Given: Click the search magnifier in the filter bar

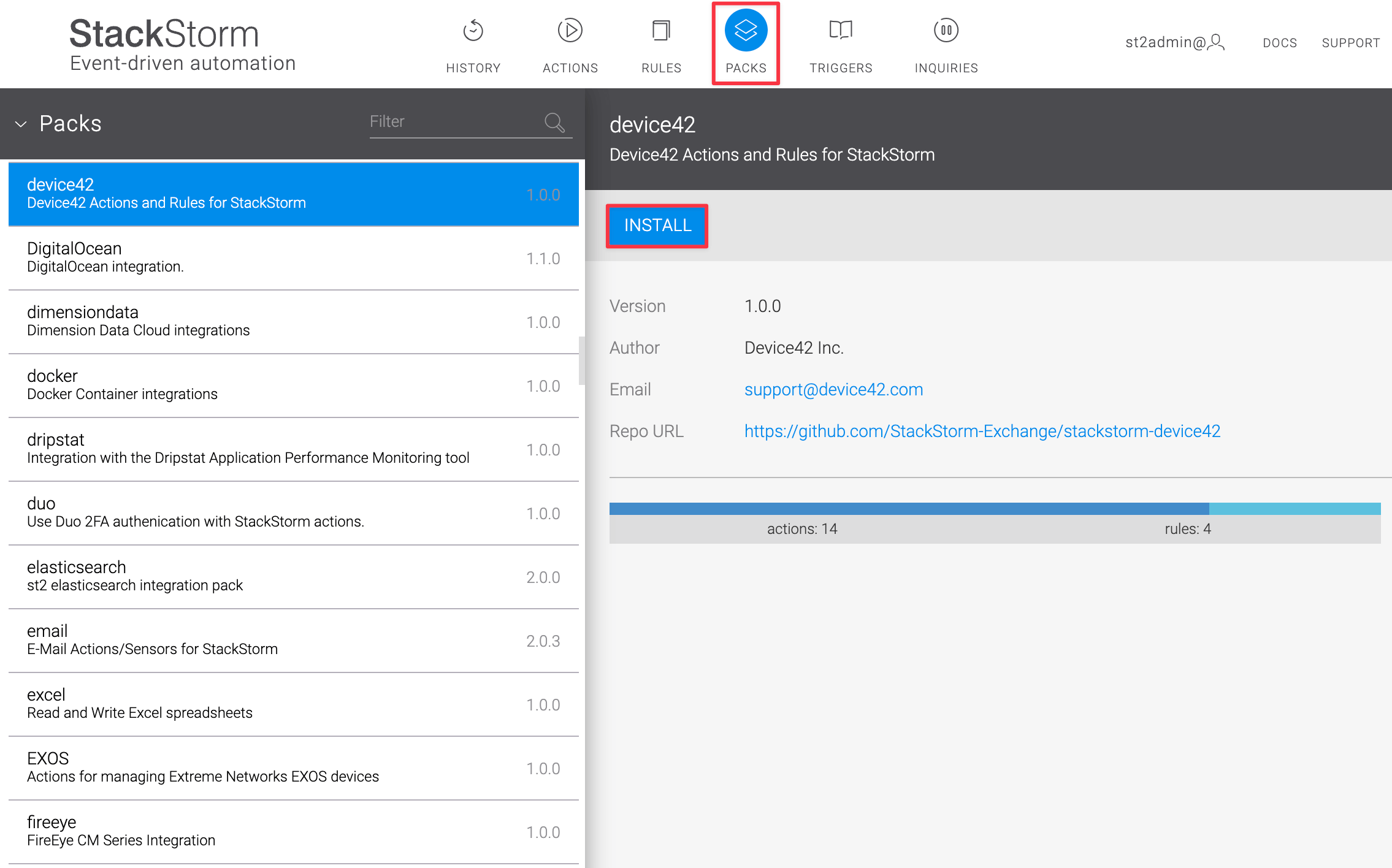Looking at the screenshot, I should [554, 123].
